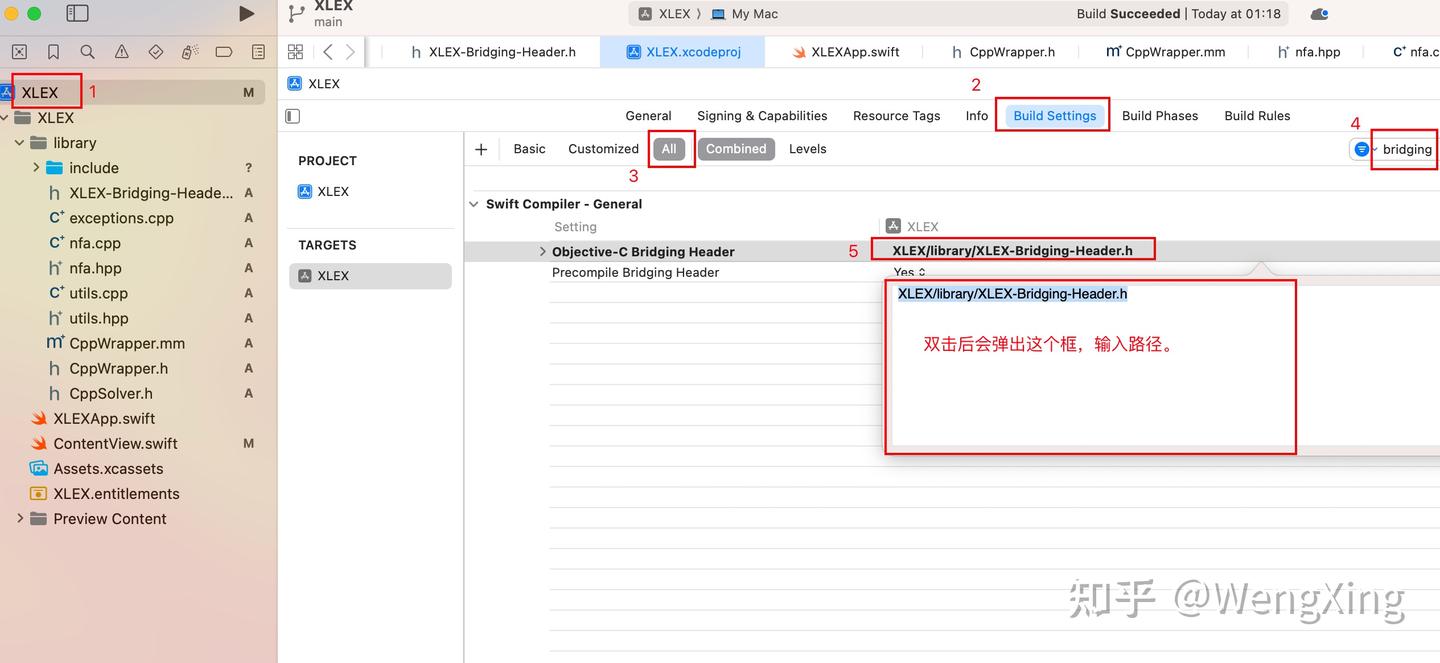This screenshot has height=663, width=1440.
Task: Expand the Preview Content folder
Action: [x=20, y=519]
